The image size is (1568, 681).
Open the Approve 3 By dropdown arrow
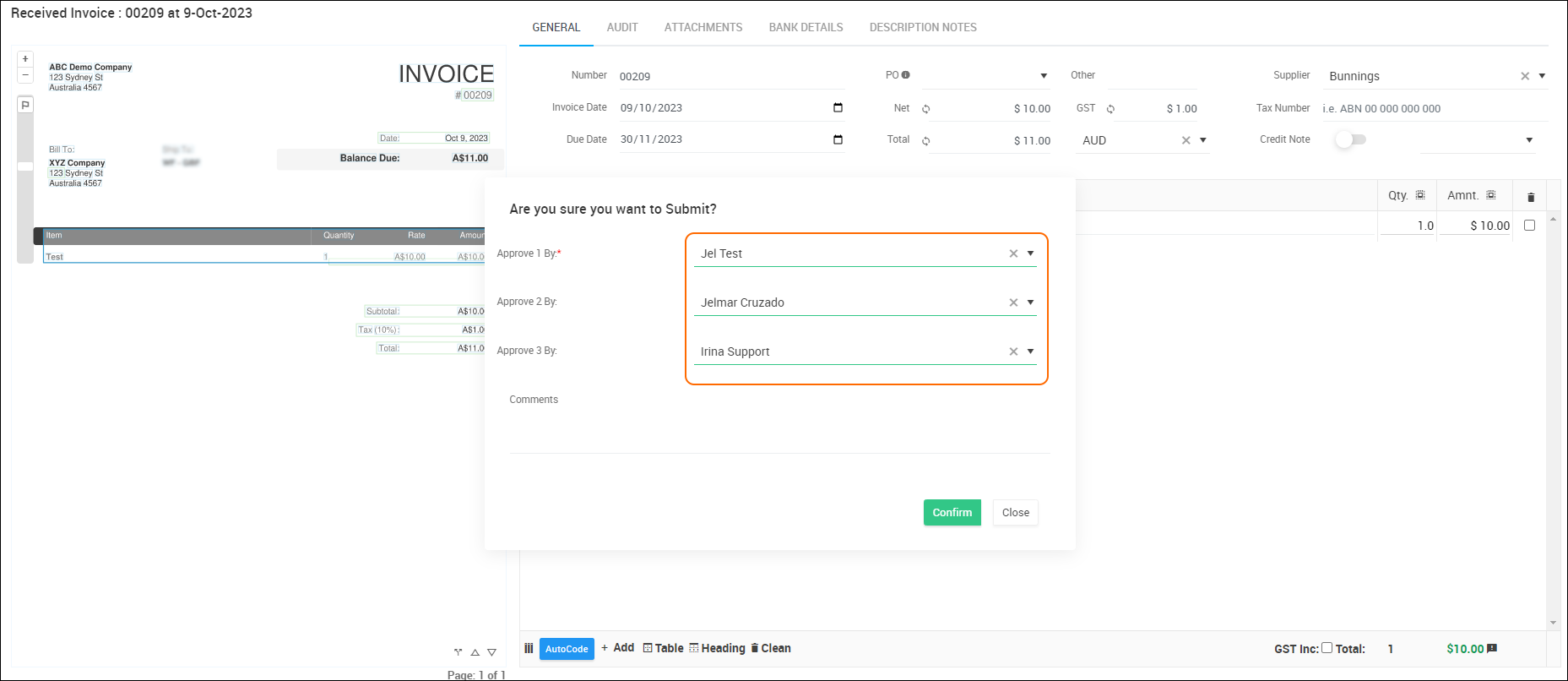point(1030,351)
